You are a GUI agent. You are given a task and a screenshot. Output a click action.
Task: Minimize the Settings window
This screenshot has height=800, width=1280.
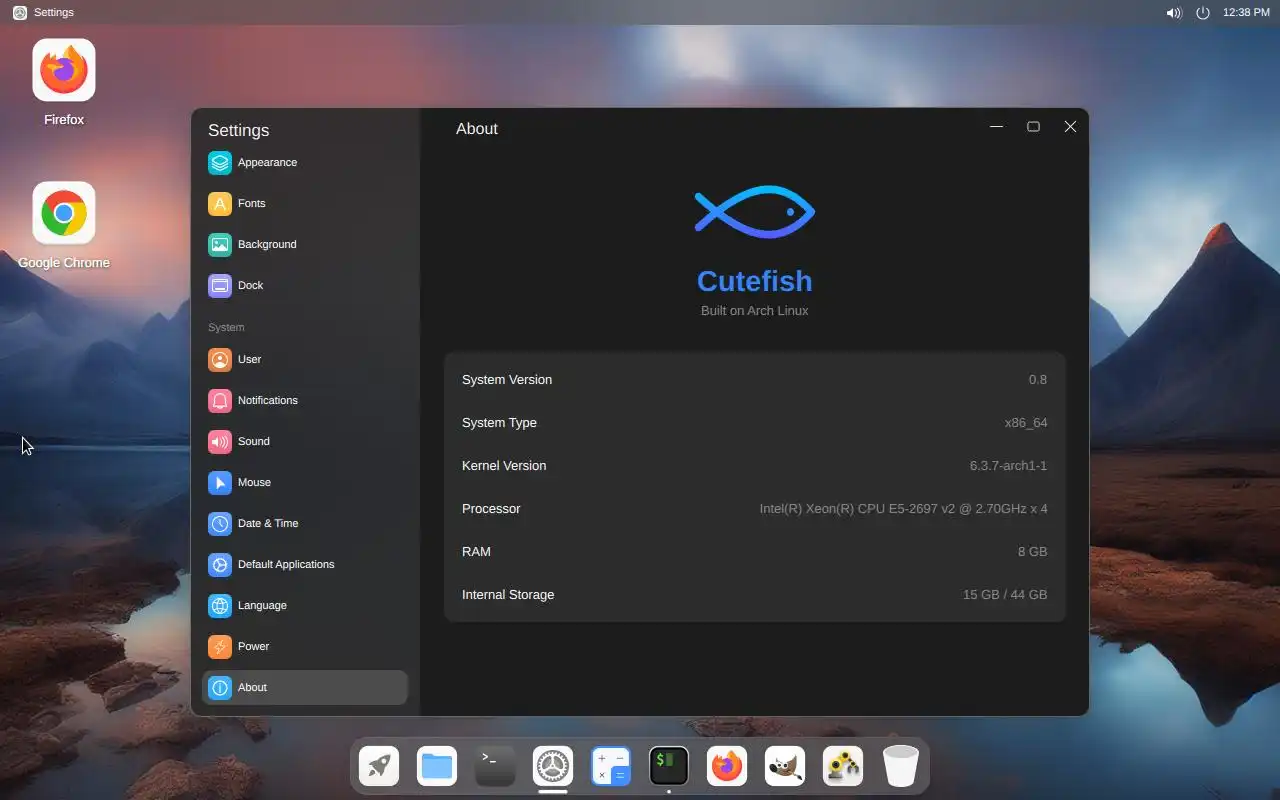click(x=996, y=127)
